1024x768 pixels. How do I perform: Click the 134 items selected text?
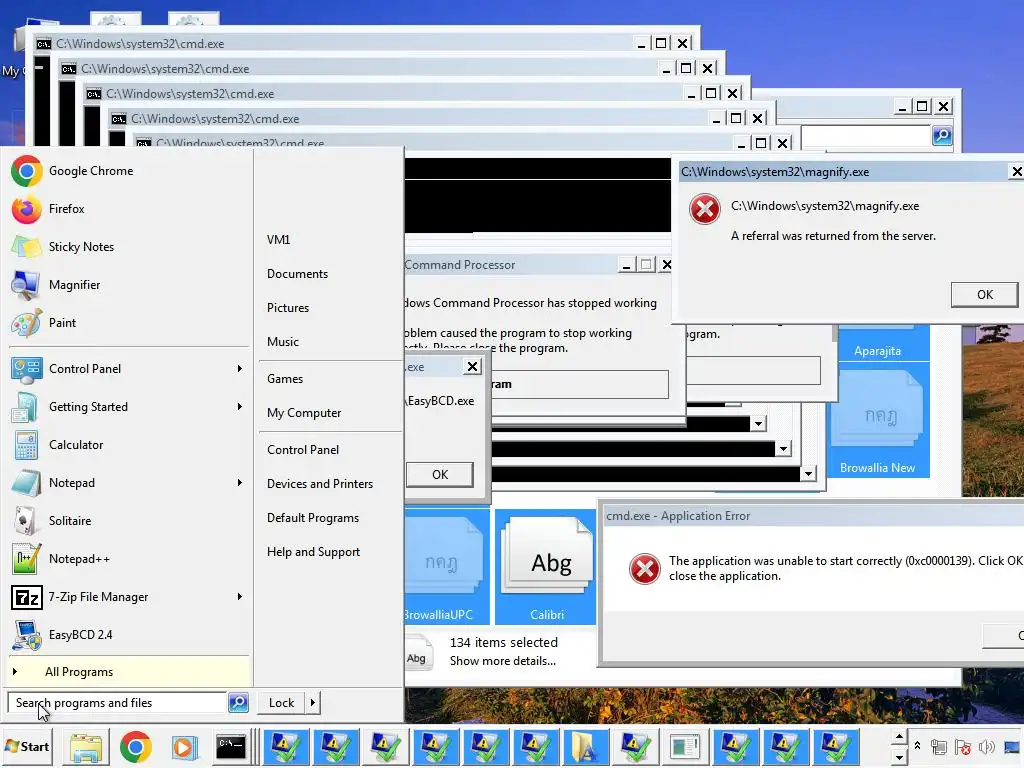504,643
